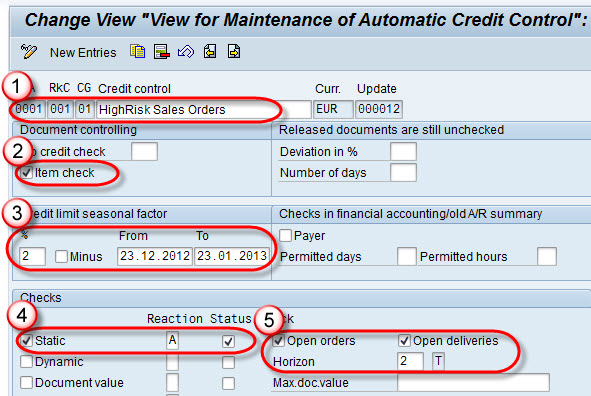Tick the Document value status checkbox
The width and height of the screenshot is (591, 396).
[228, 384]
